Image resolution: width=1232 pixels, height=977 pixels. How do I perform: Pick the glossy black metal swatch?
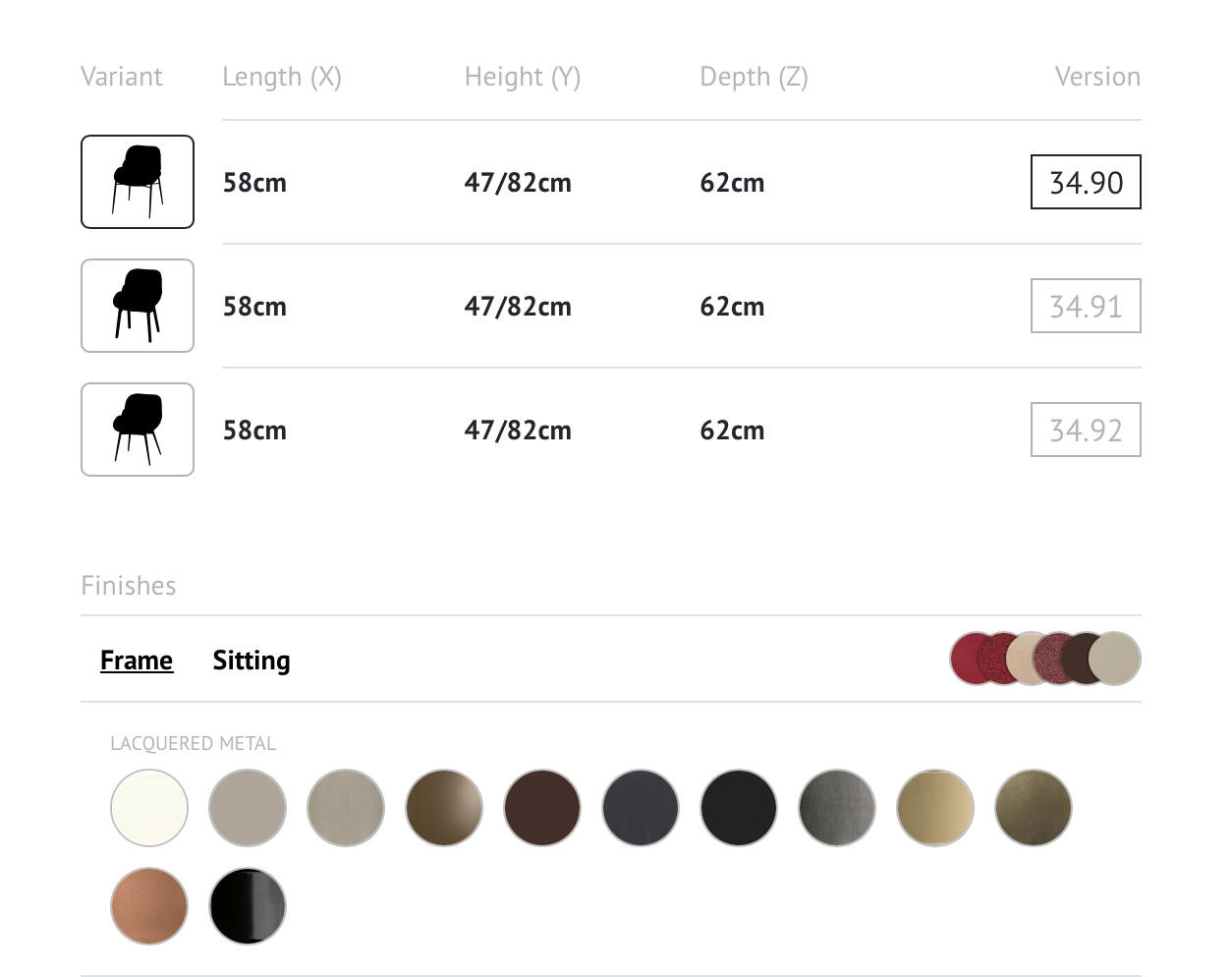248,906
